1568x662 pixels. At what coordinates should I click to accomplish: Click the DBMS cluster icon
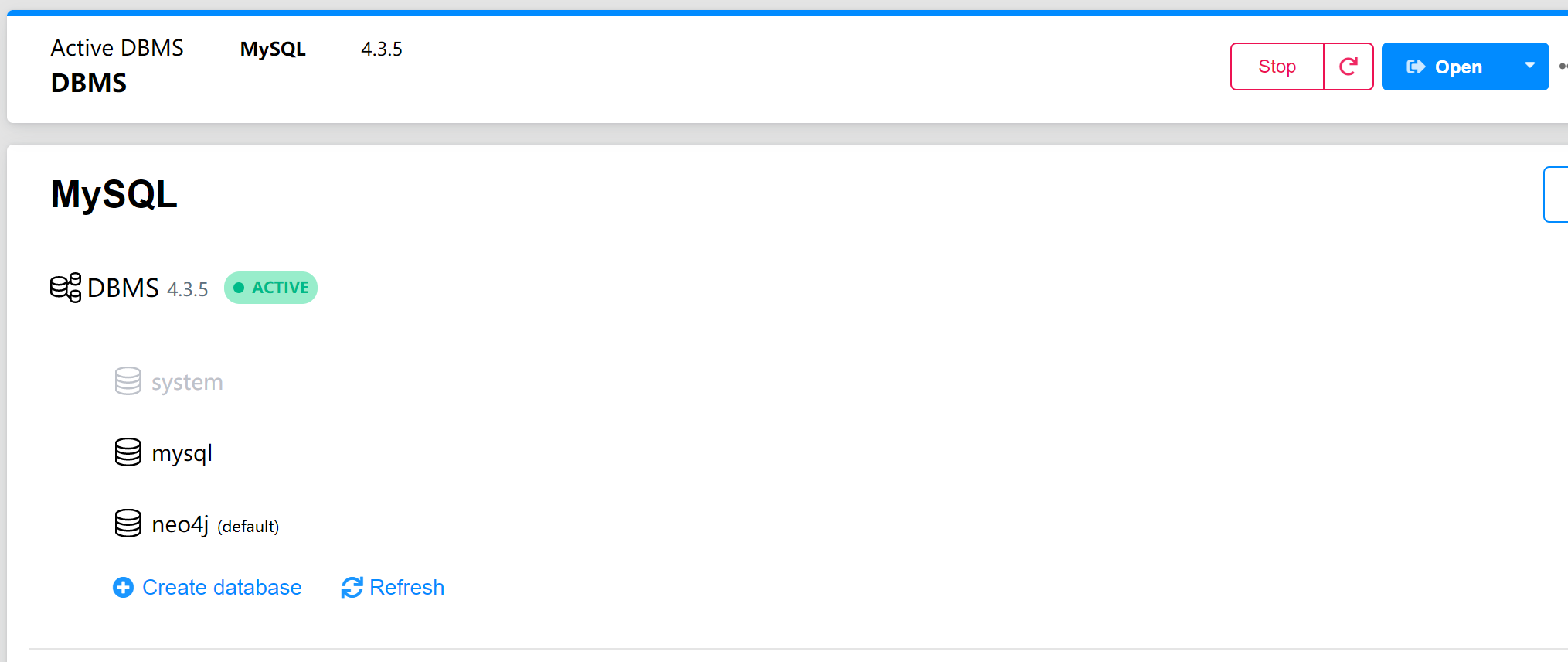pos(66,288)
